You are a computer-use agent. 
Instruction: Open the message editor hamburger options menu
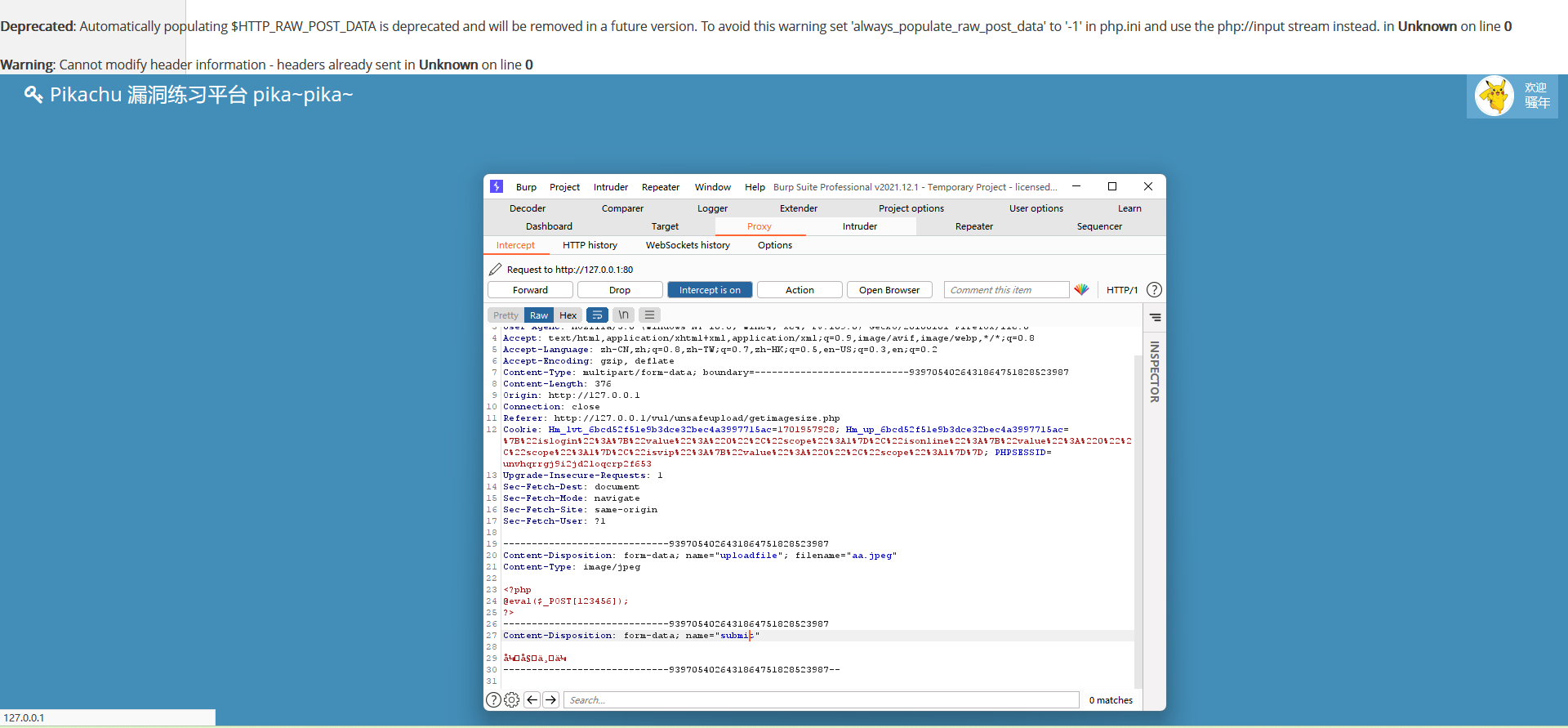(x=649, y=315)
